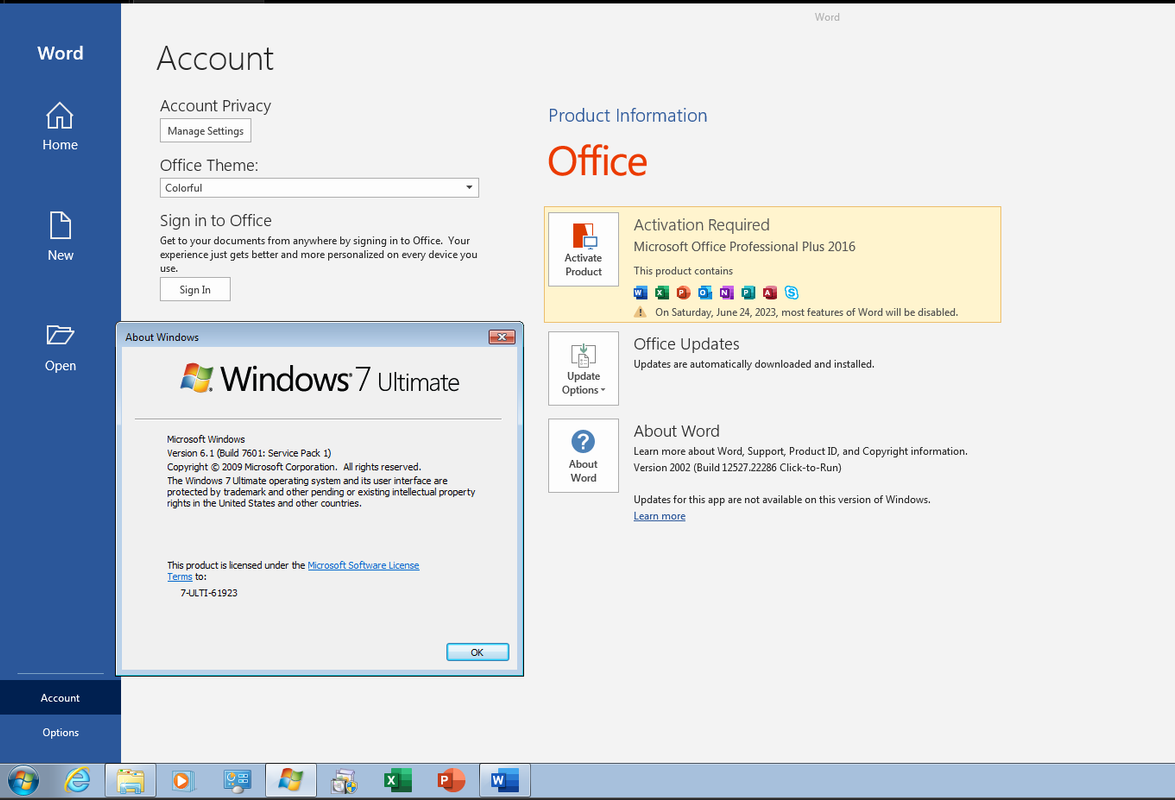Click the licensee name '7-ULTI-61923'

[x=209, y=593]
